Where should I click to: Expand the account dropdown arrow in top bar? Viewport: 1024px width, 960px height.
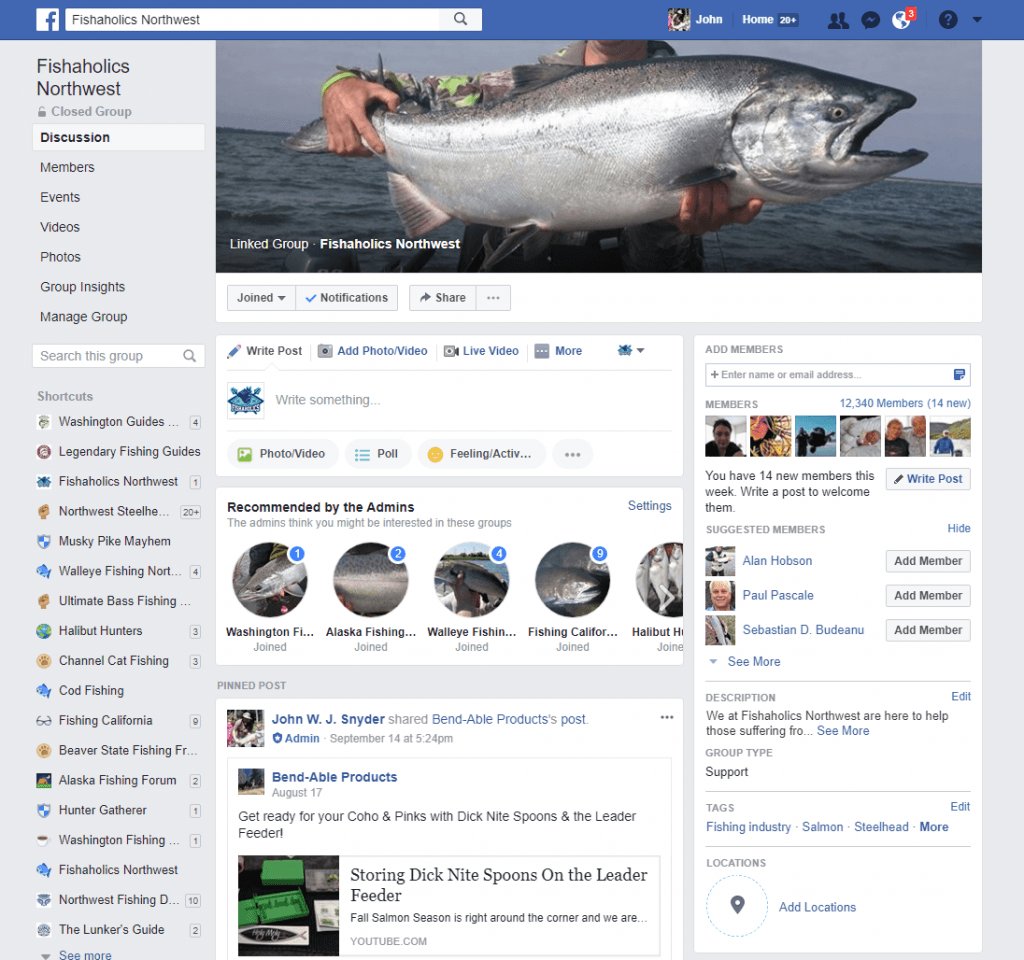coord(976,19)
